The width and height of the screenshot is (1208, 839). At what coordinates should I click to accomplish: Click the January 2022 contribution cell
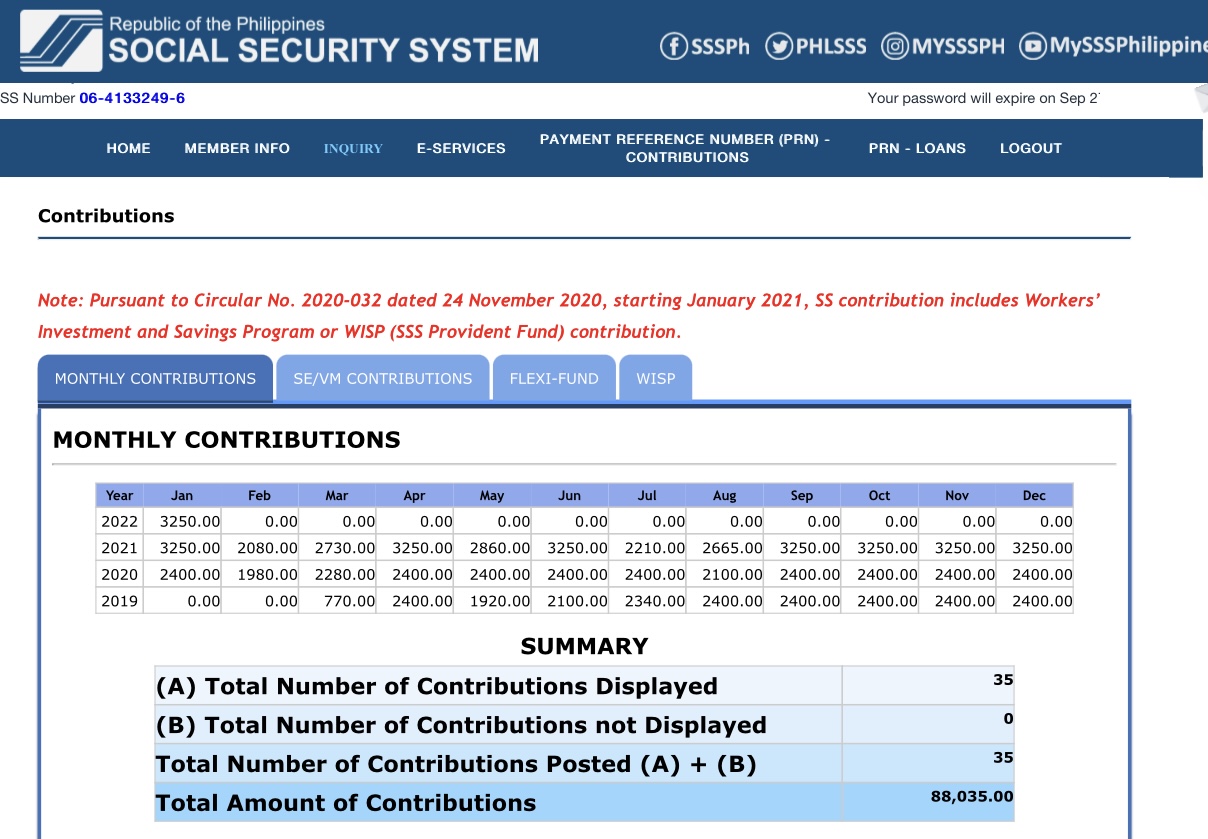coord(183,521)
